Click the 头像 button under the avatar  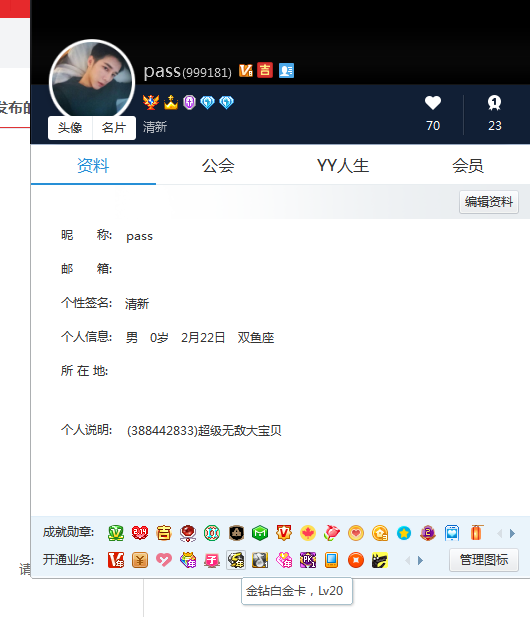(70, 127)
